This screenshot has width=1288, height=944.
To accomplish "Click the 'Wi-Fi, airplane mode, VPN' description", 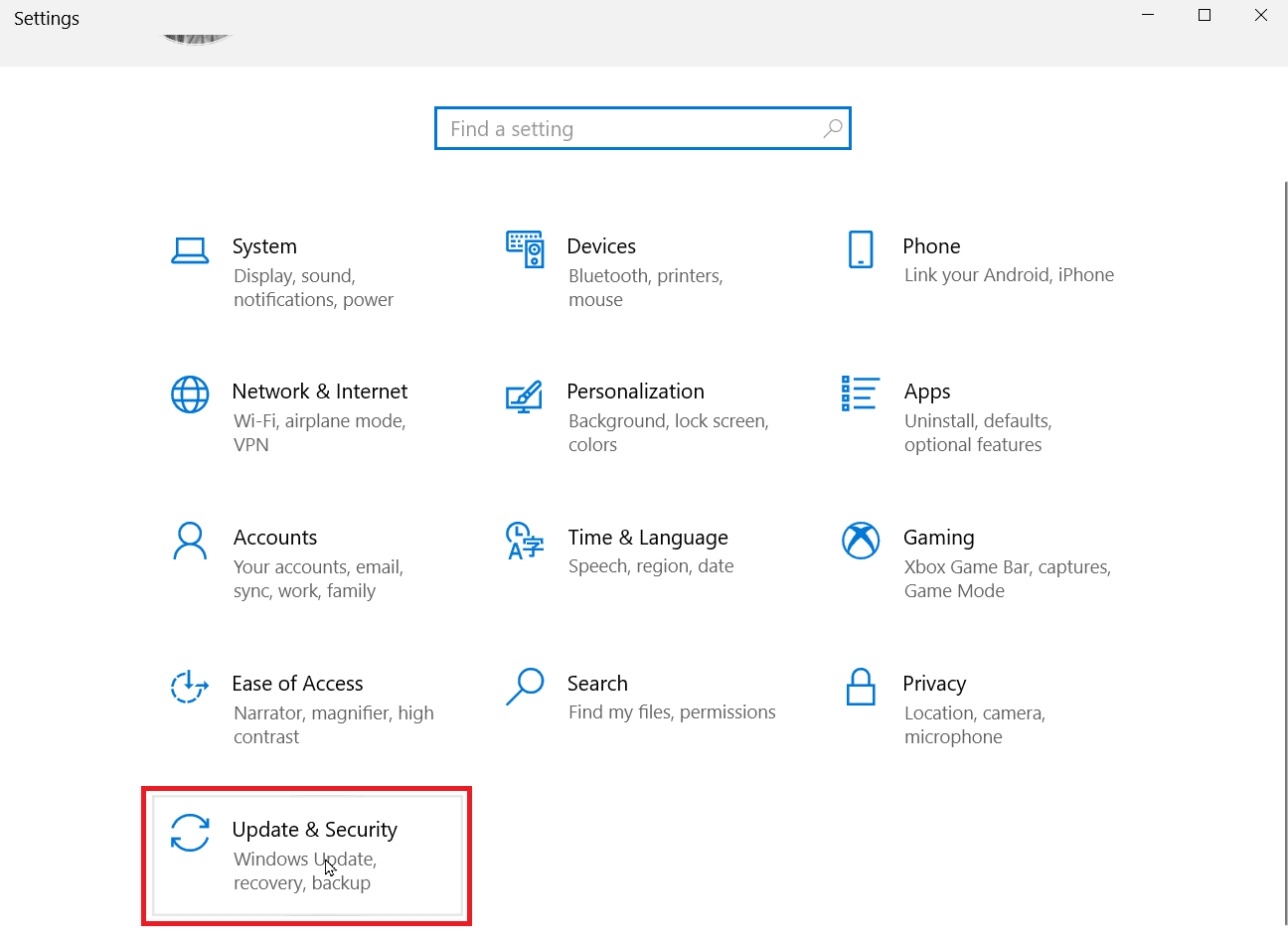I will [x=320, y=433].
